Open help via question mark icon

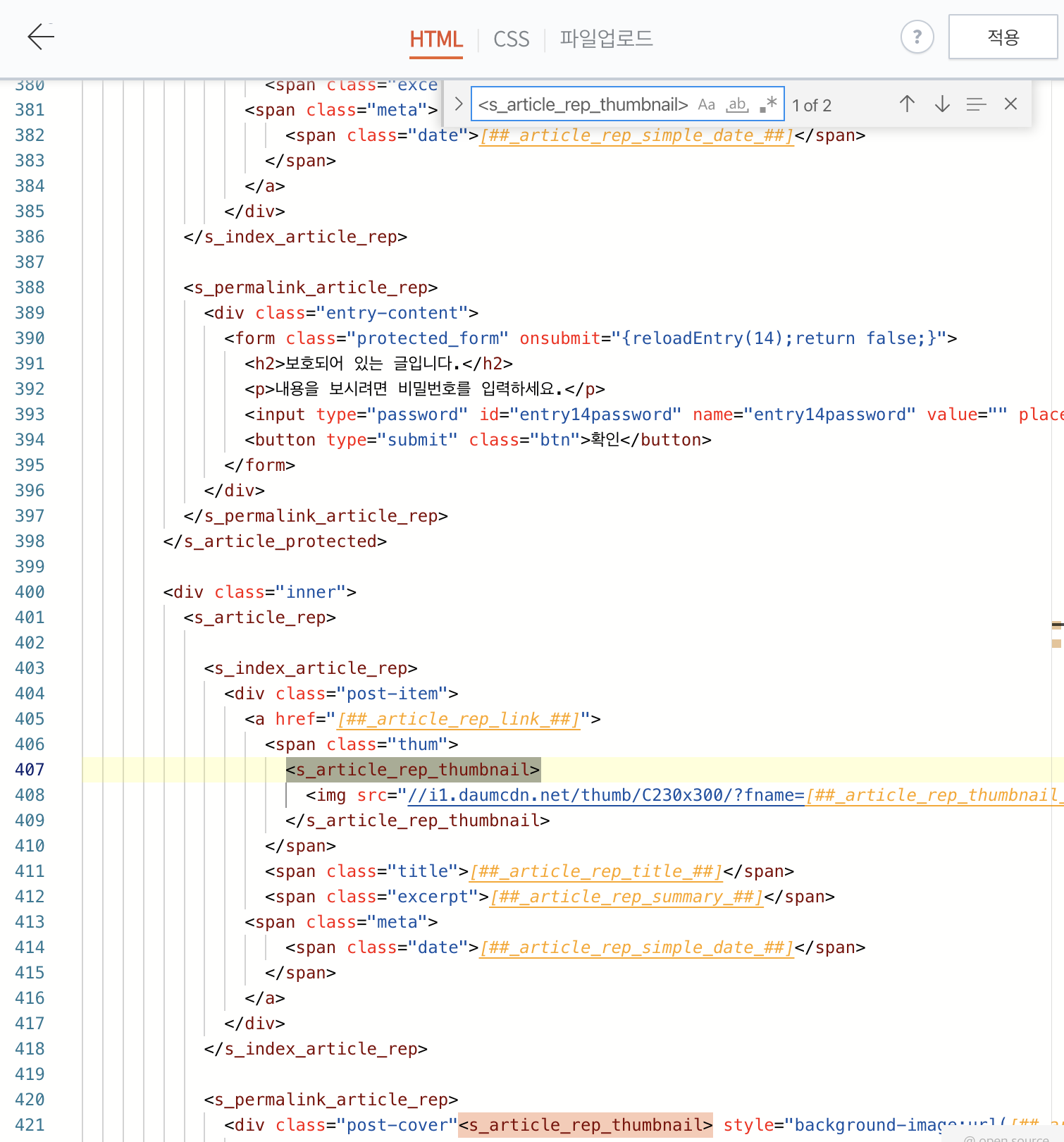(917, 37)
